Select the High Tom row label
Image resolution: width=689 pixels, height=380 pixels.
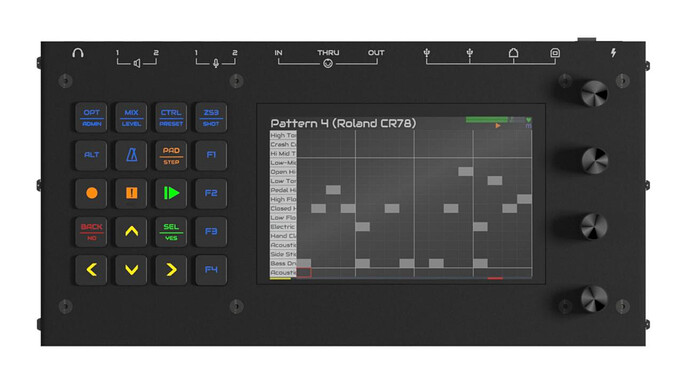pyautogui.click(x=283, y=135)
